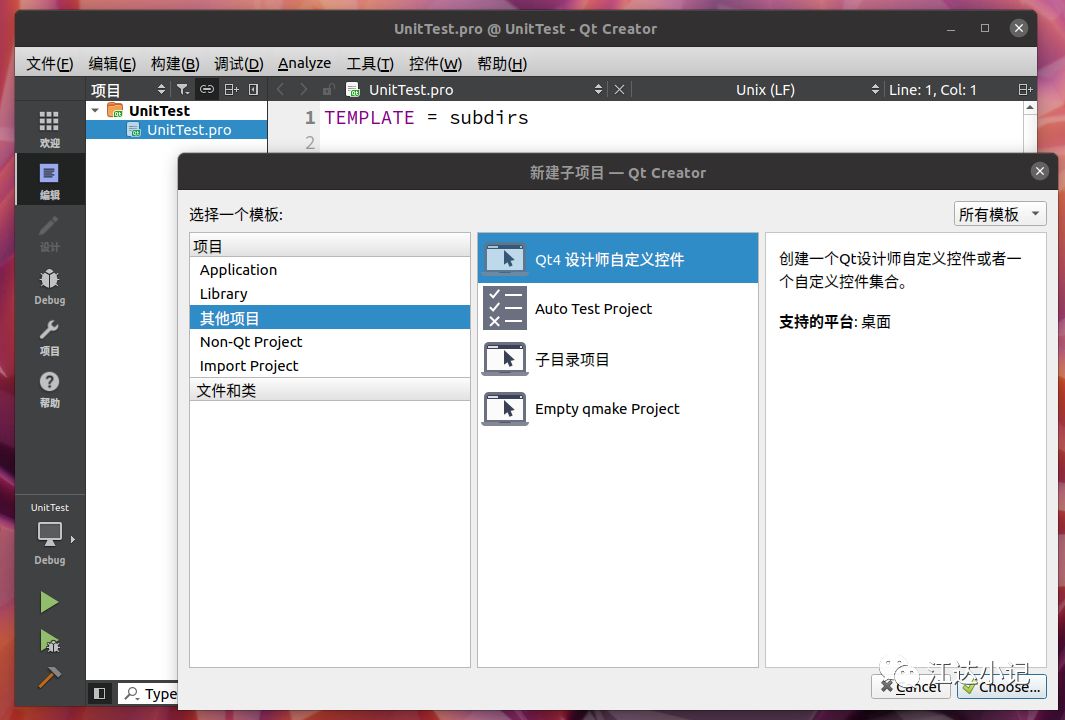Click the 文件和类 section header
This screenshot has width=1065, height=720.
329,390
